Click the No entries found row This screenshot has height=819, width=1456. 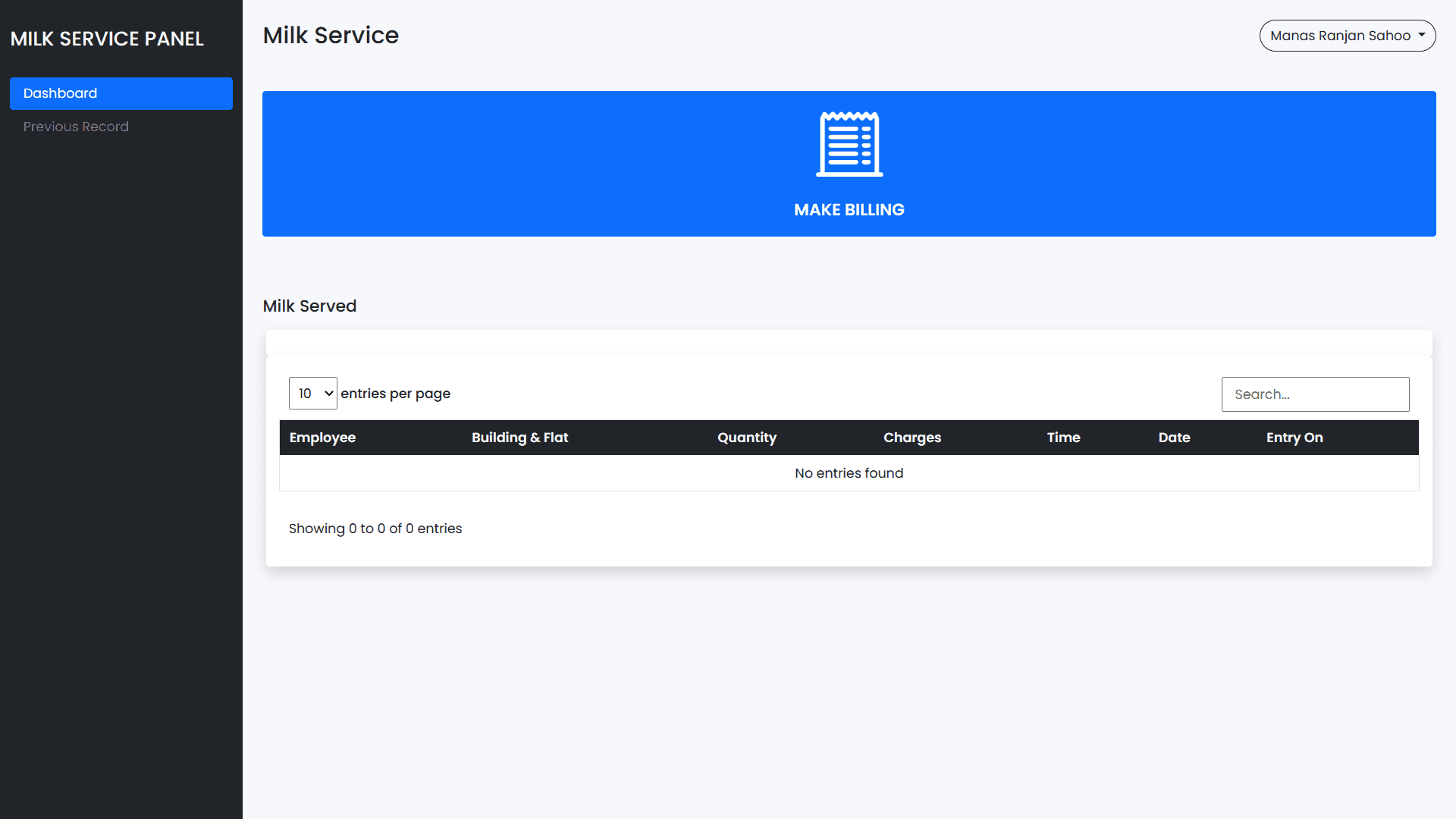pyautogui.click(x=849, y=473)
